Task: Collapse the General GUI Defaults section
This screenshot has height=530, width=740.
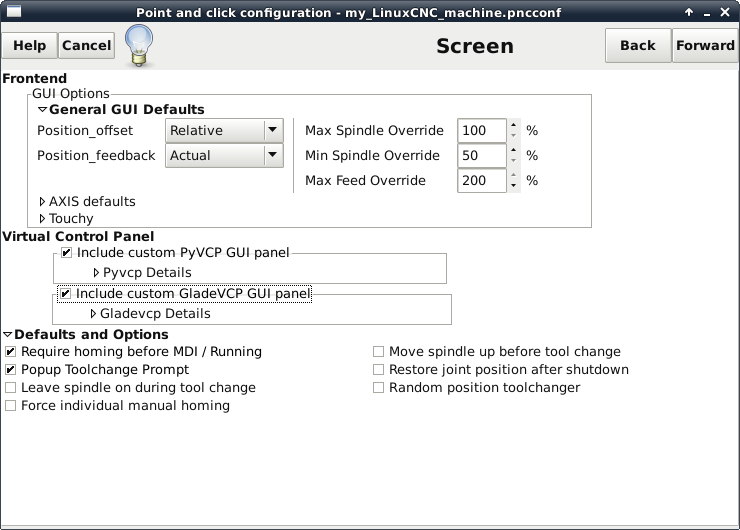Action: pos(43,110)
